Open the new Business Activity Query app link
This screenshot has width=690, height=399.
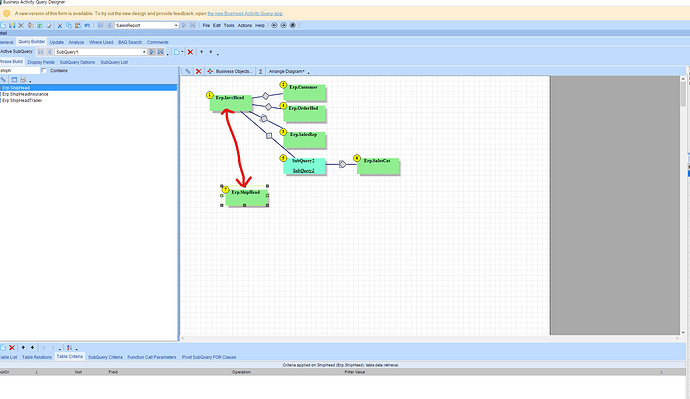(x=245, y=14)
